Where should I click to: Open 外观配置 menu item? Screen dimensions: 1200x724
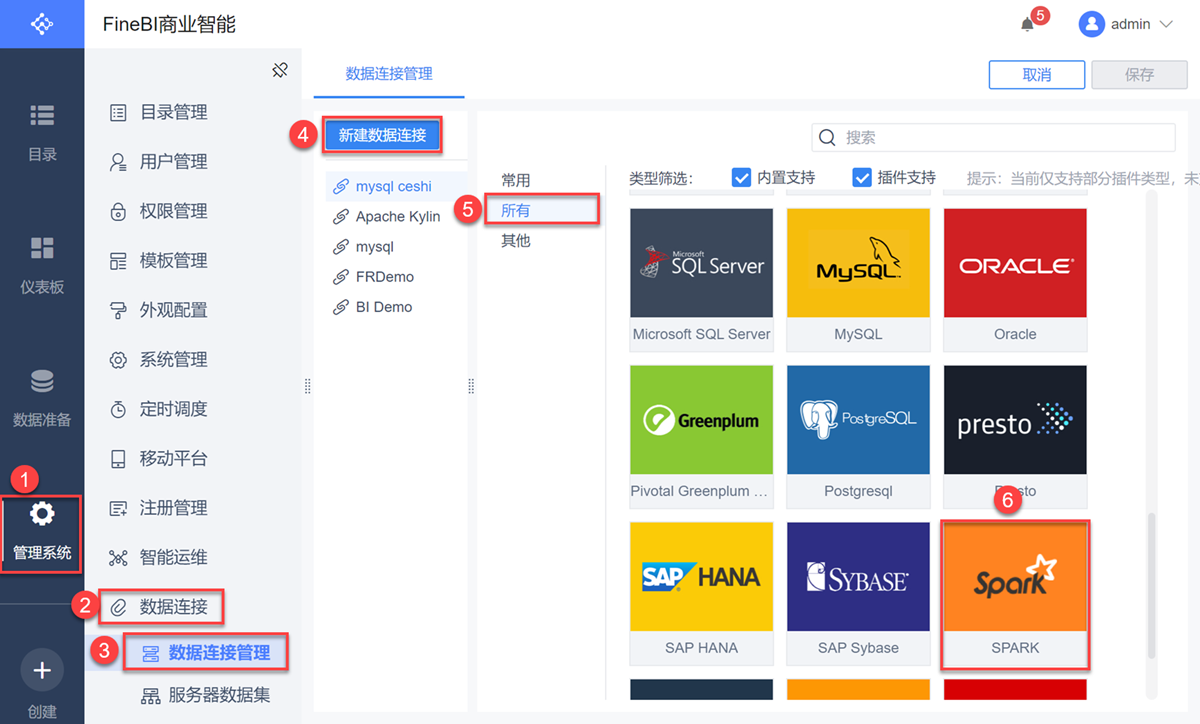click(173, 310)
